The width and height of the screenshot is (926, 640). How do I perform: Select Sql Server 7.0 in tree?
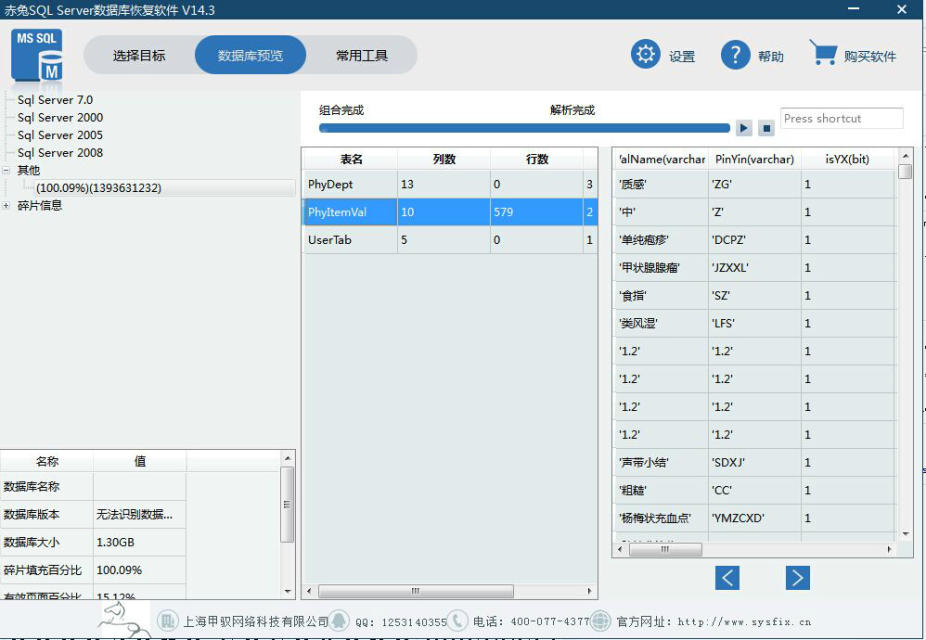pos(55,100)
